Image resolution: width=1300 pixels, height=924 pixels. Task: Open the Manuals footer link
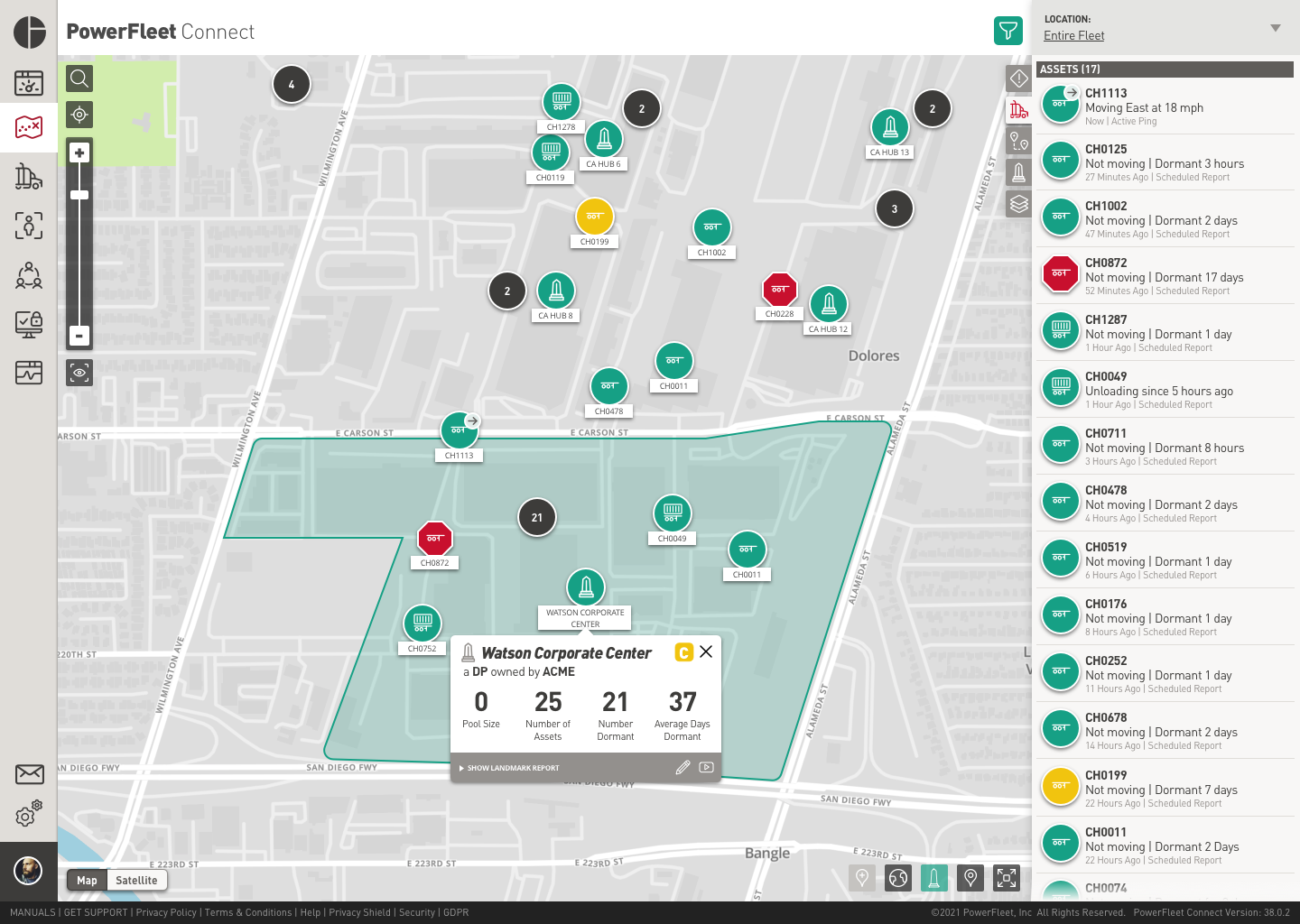tap(32, 912)
